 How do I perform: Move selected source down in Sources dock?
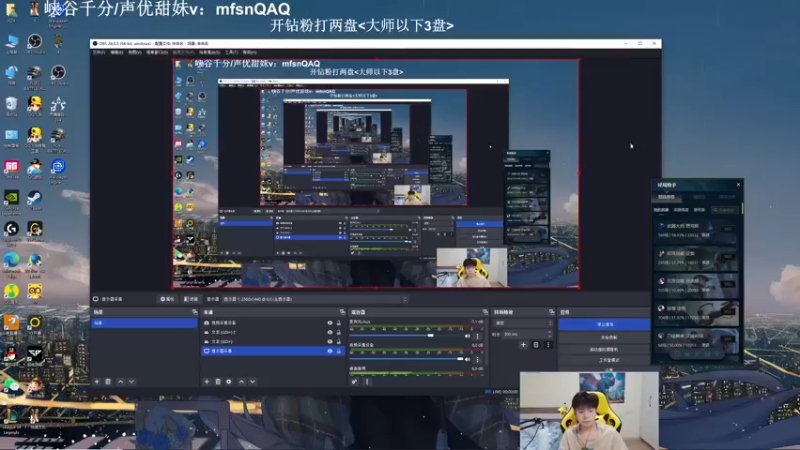[253, 382]
